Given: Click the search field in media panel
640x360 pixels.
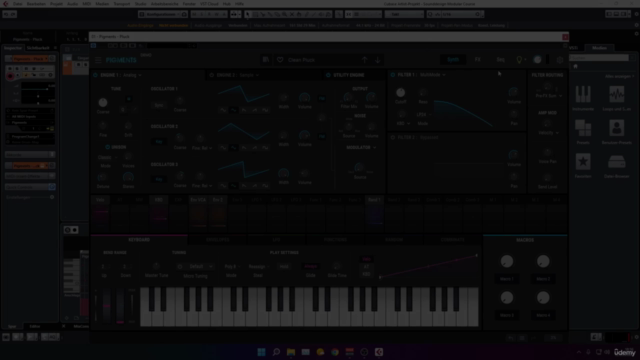Looking at the screenshot, I should [x=599, y=58].
